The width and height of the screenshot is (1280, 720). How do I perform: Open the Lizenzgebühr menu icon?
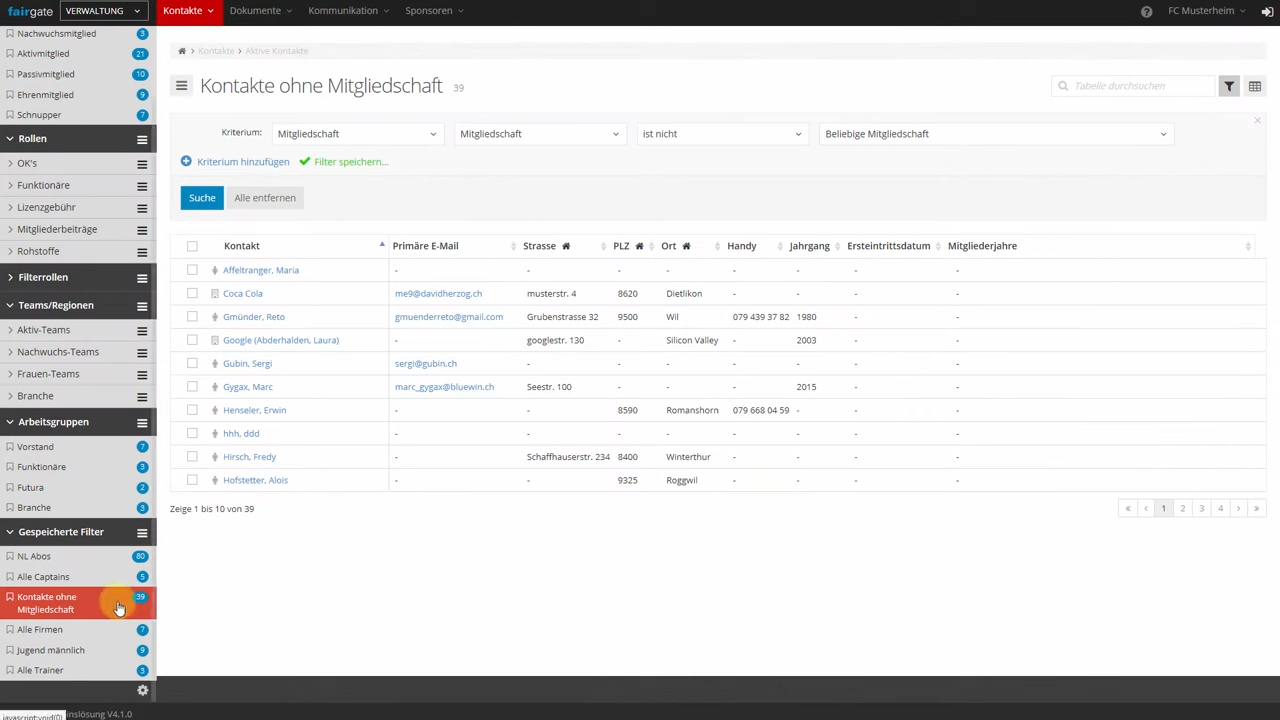click(142, 208)
